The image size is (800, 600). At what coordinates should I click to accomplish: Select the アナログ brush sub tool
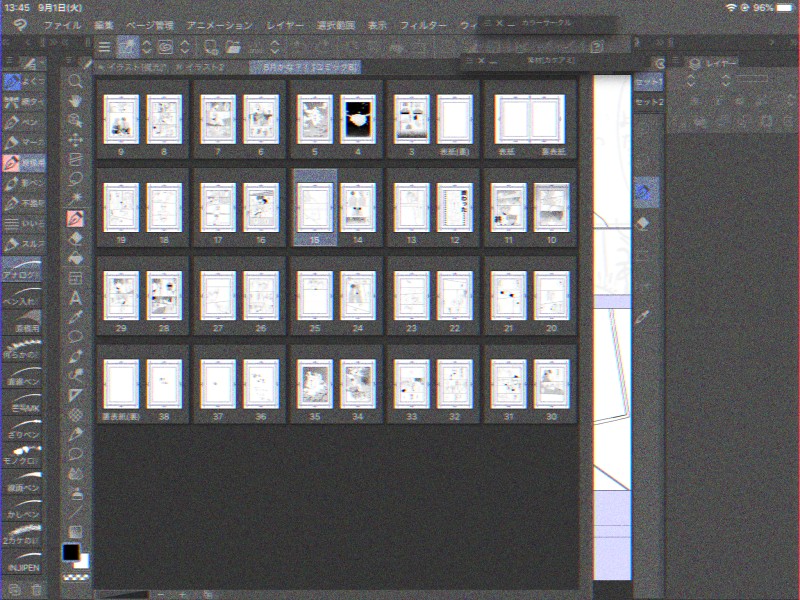coord(22,270)
